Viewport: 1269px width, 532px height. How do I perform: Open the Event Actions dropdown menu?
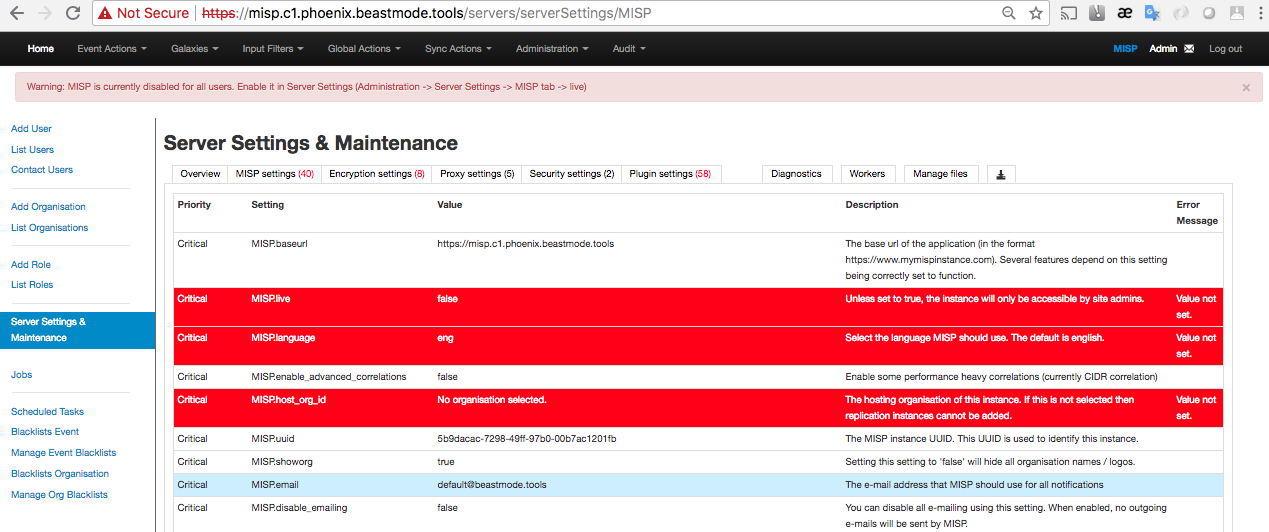point(112,48)
